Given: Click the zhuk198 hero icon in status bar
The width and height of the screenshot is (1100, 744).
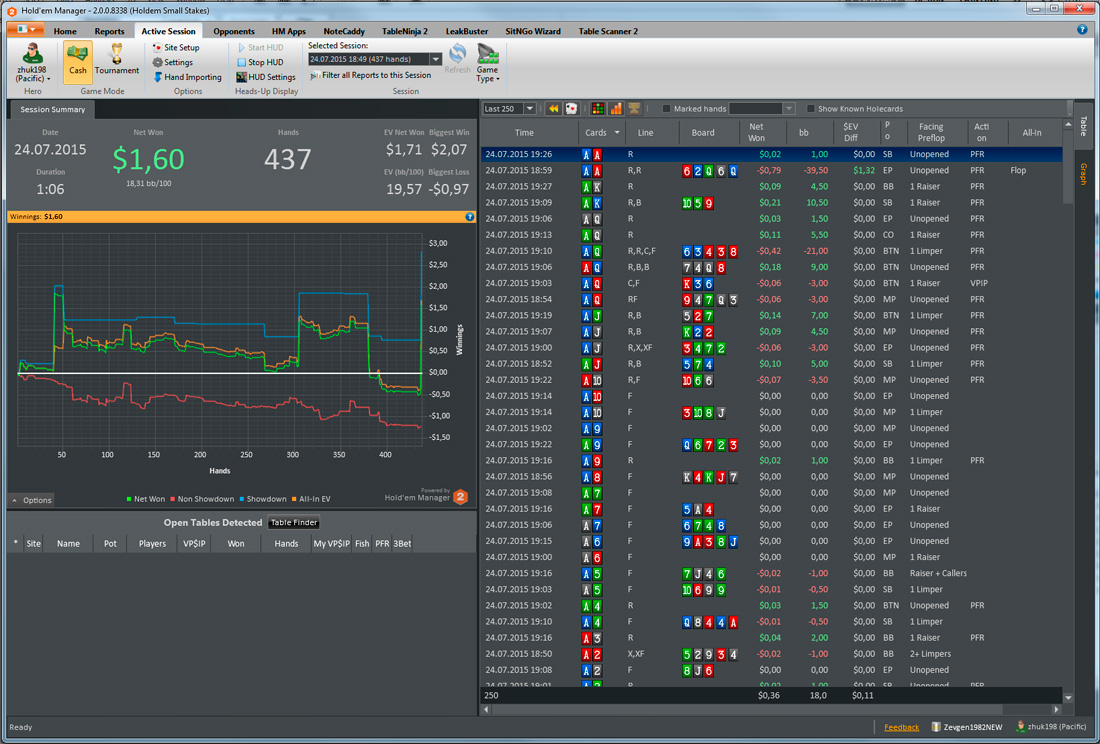Looking at the screenshot, I should click(1020, 727).
